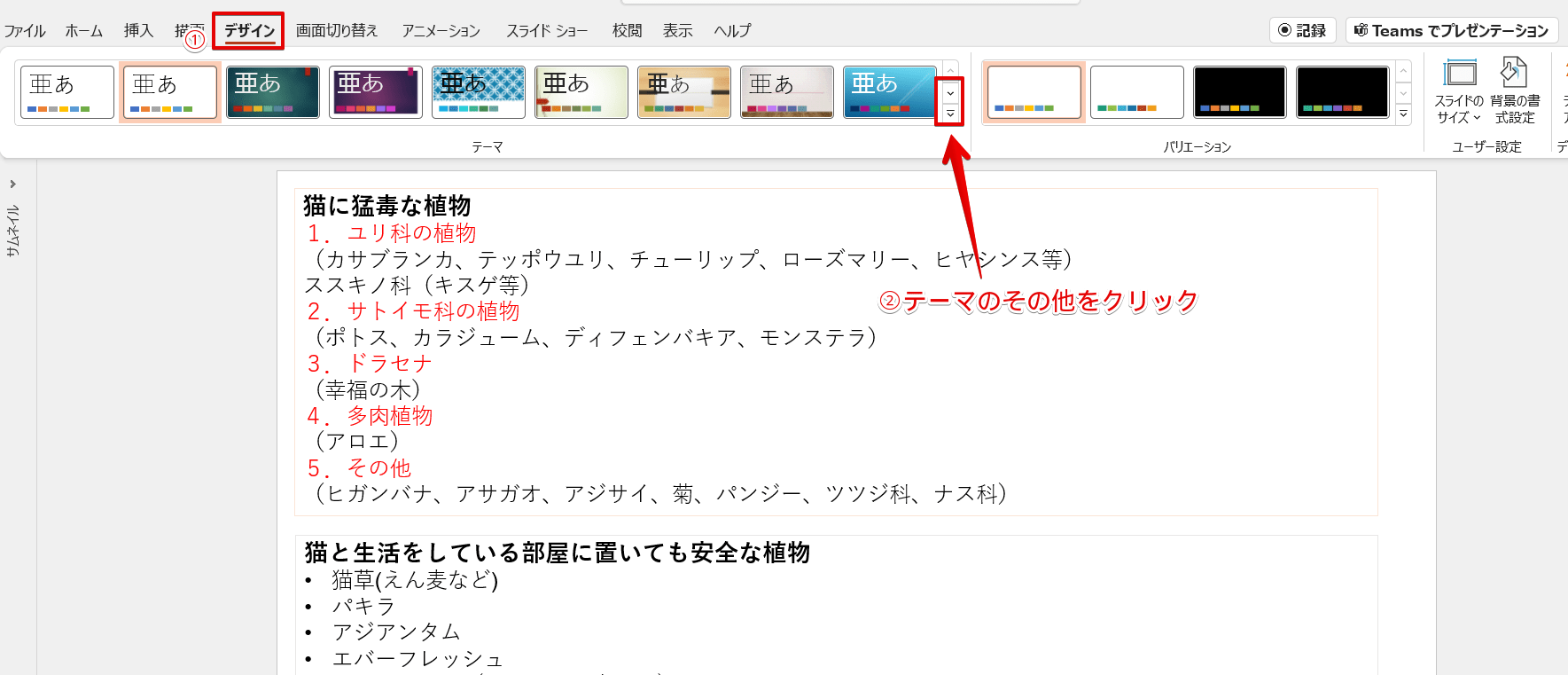1568x675 pixels.
Task: Click the red text 4. 多肉植物
Action: pyautogui.click(x=370, y=416)
